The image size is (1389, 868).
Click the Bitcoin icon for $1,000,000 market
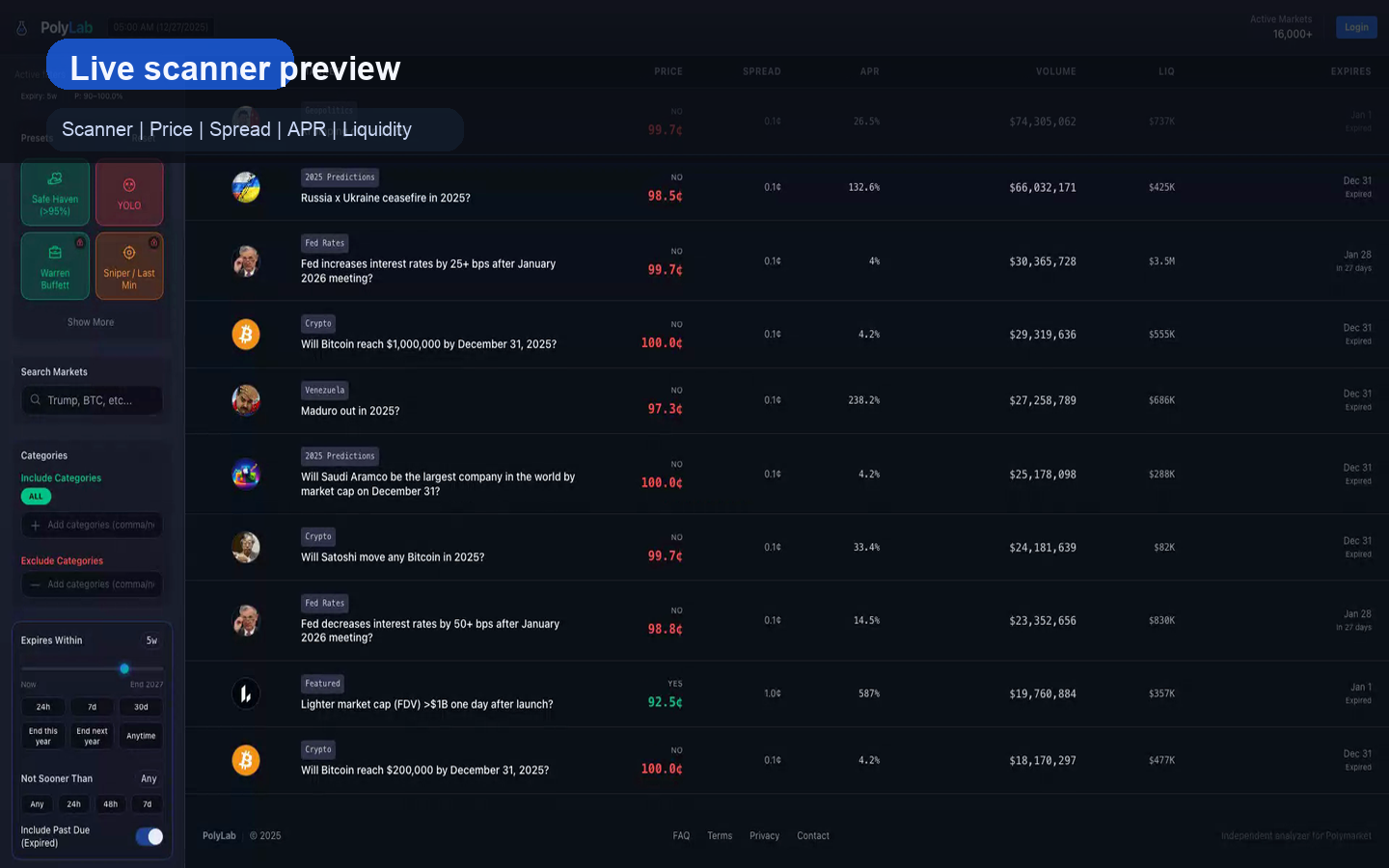pos(246,335)
